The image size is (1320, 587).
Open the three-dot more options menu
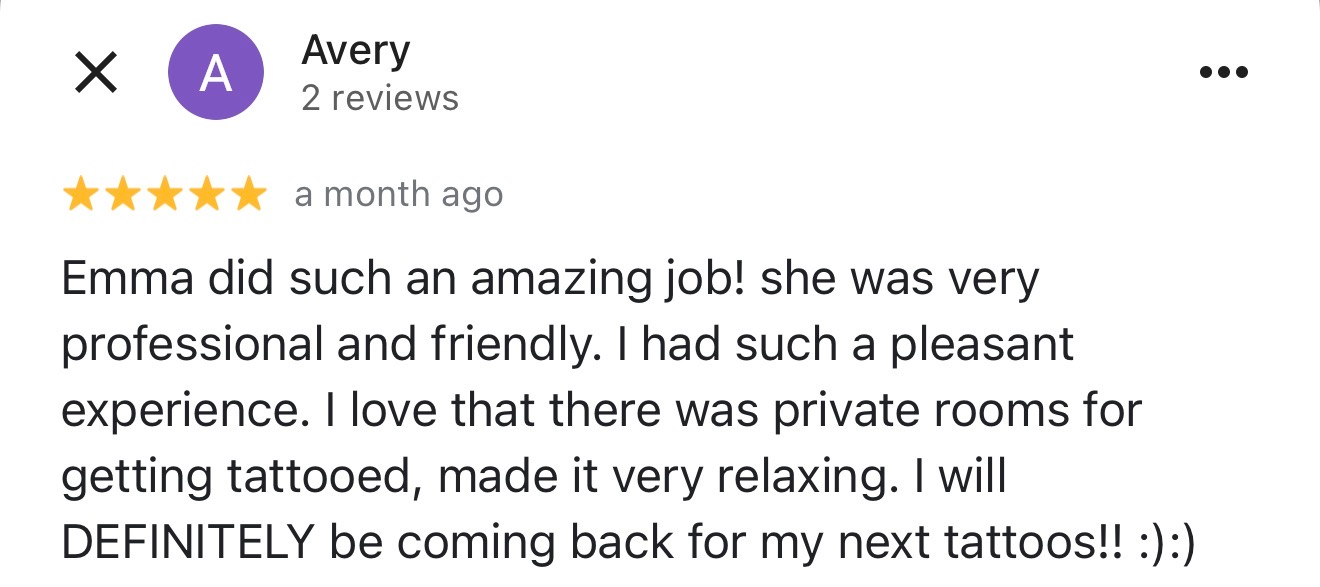1224,73
